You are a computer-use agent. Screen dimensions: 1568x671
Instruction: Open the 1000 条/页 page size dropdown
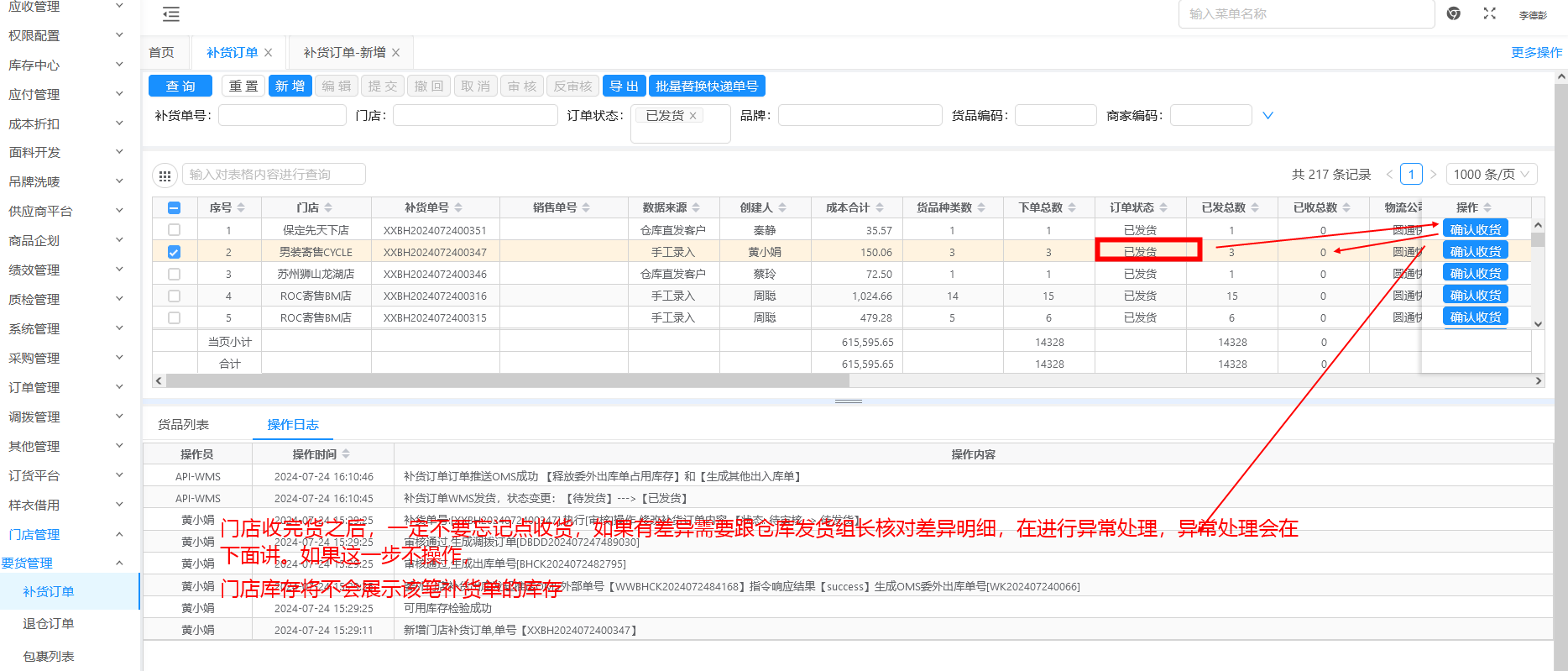1492,175
